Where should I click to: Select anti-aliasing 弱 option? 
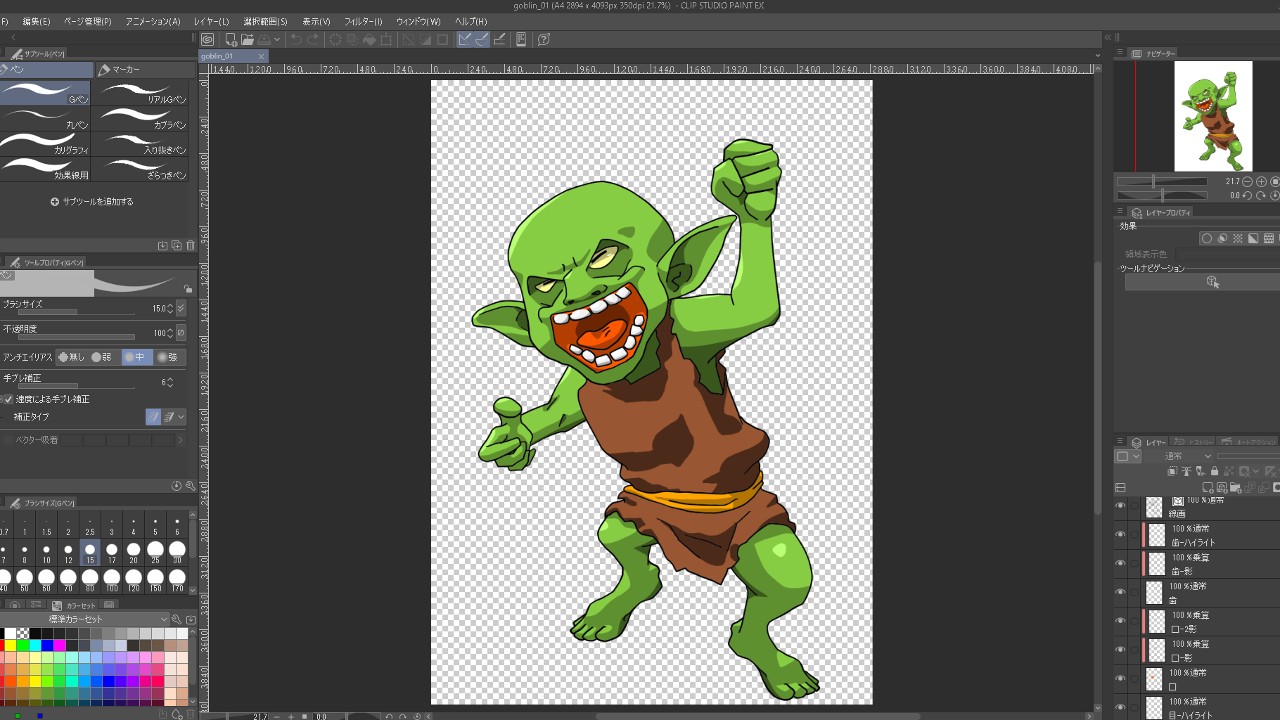(104, 357)
